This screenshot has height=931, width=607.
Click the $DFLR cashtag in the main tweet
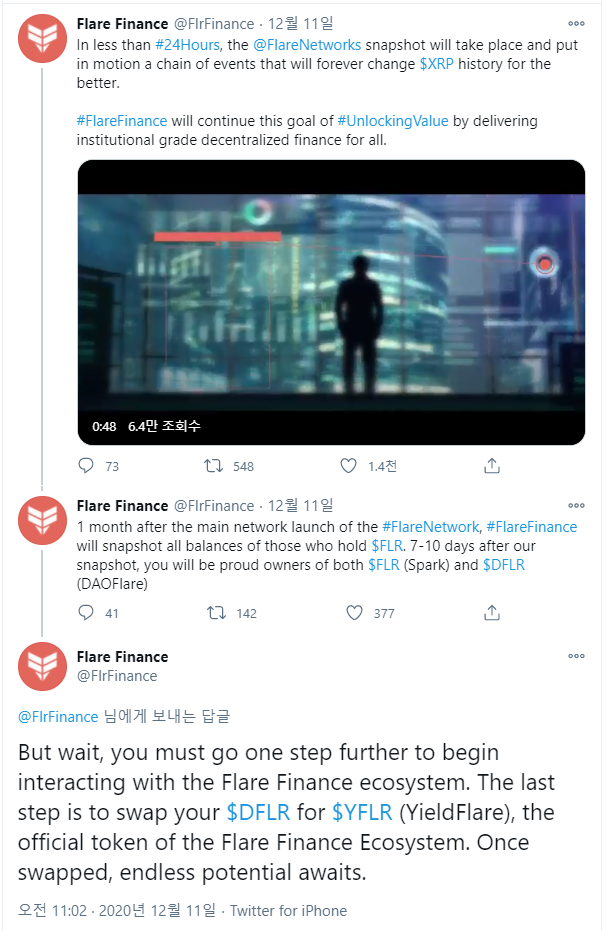coord(258,812)
